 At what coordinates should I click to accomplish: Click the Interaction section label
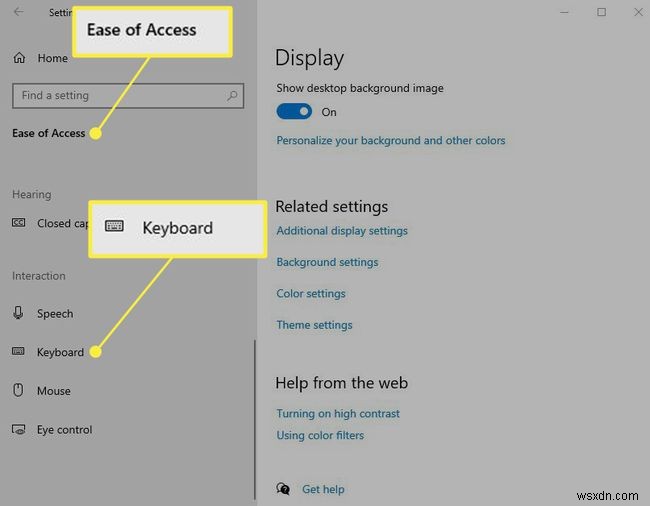tap(39, 276)
